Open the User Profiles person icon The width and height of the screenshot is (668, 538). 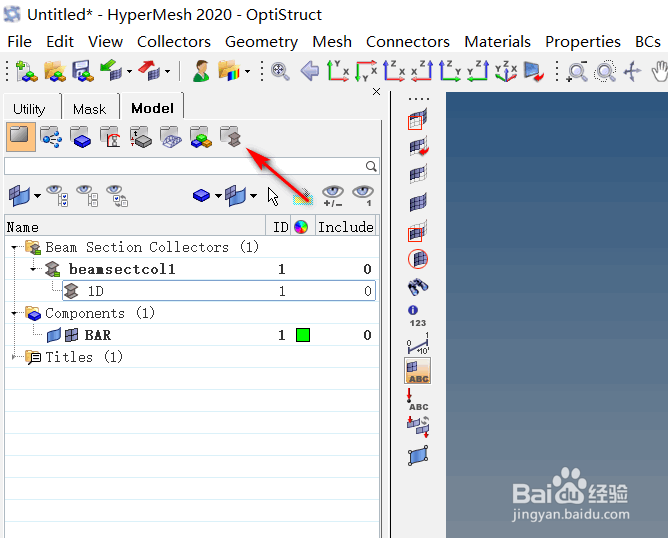click(200, 71)
